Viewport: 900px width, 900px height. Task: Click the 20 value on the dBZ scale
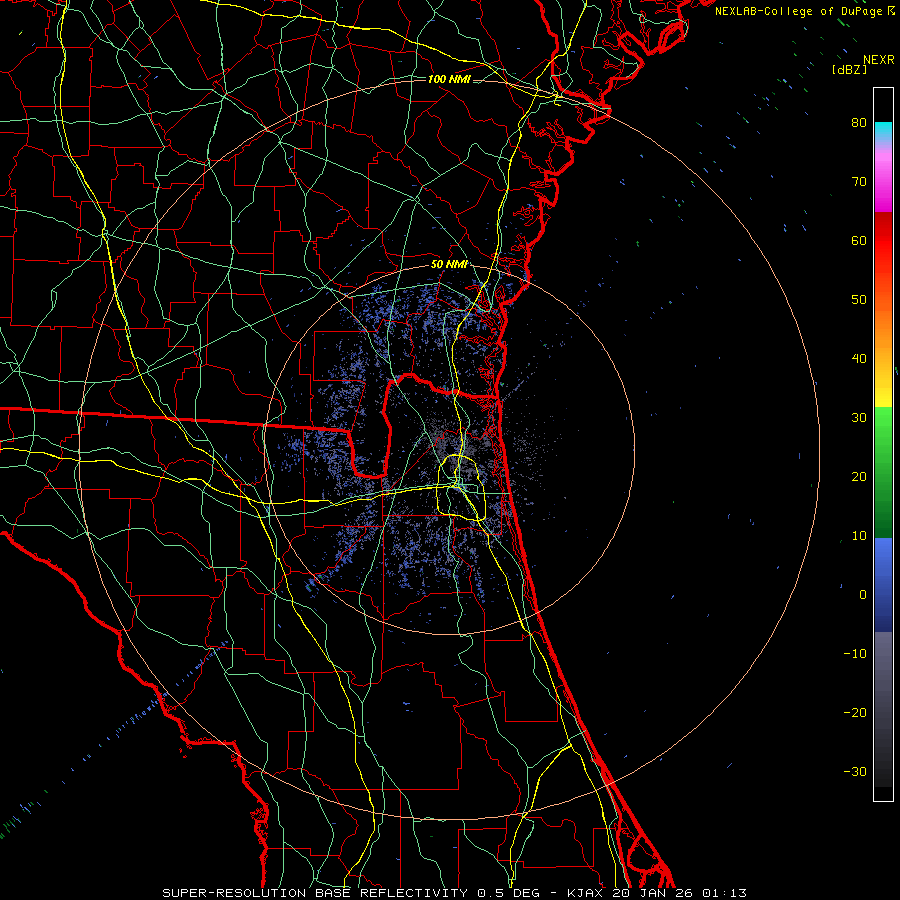coord(859,477)
